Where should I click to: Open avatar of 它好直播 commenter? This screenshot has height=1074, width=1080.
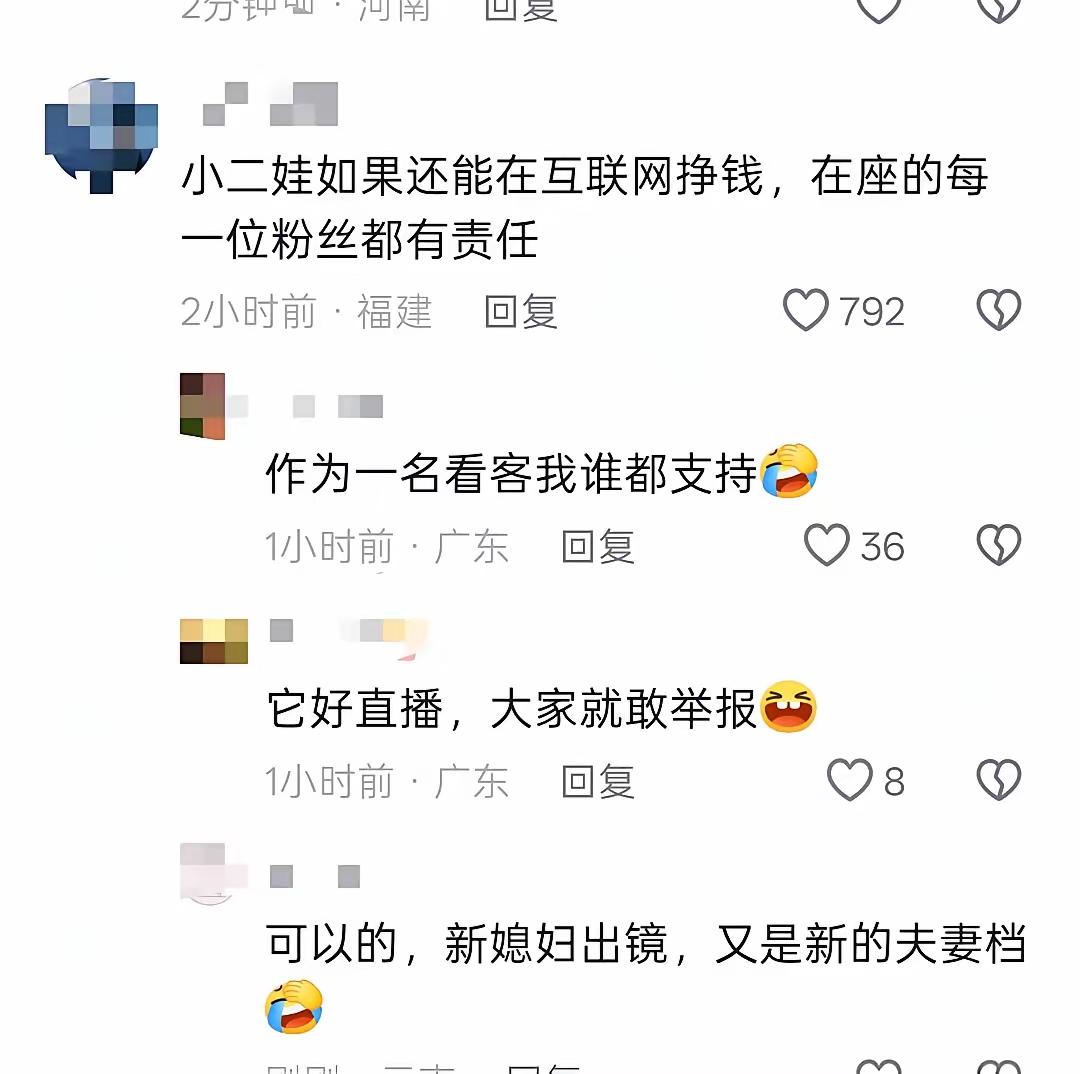(x=214, y=641)
